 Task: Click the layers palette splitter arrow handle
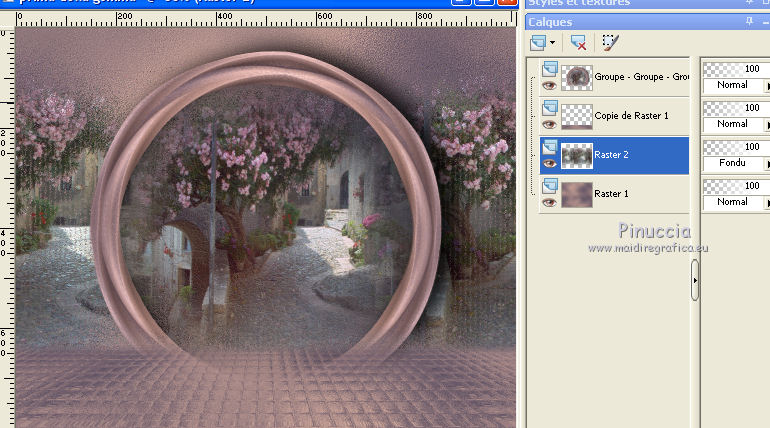[695, 280]
